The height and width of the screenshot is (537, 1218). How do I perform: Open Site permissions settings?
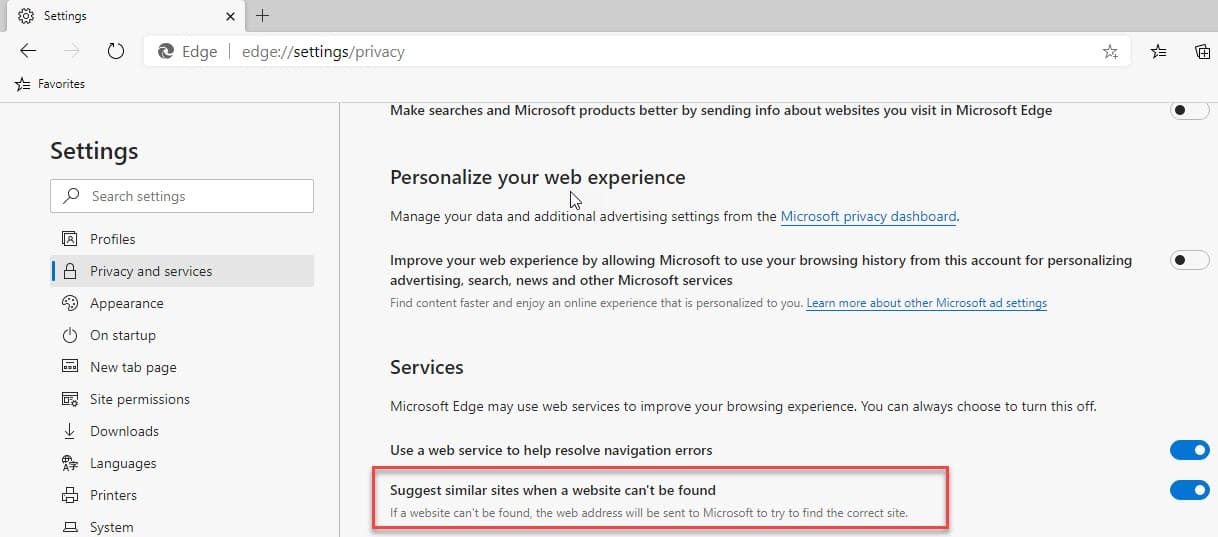click(x=139, y=399)
